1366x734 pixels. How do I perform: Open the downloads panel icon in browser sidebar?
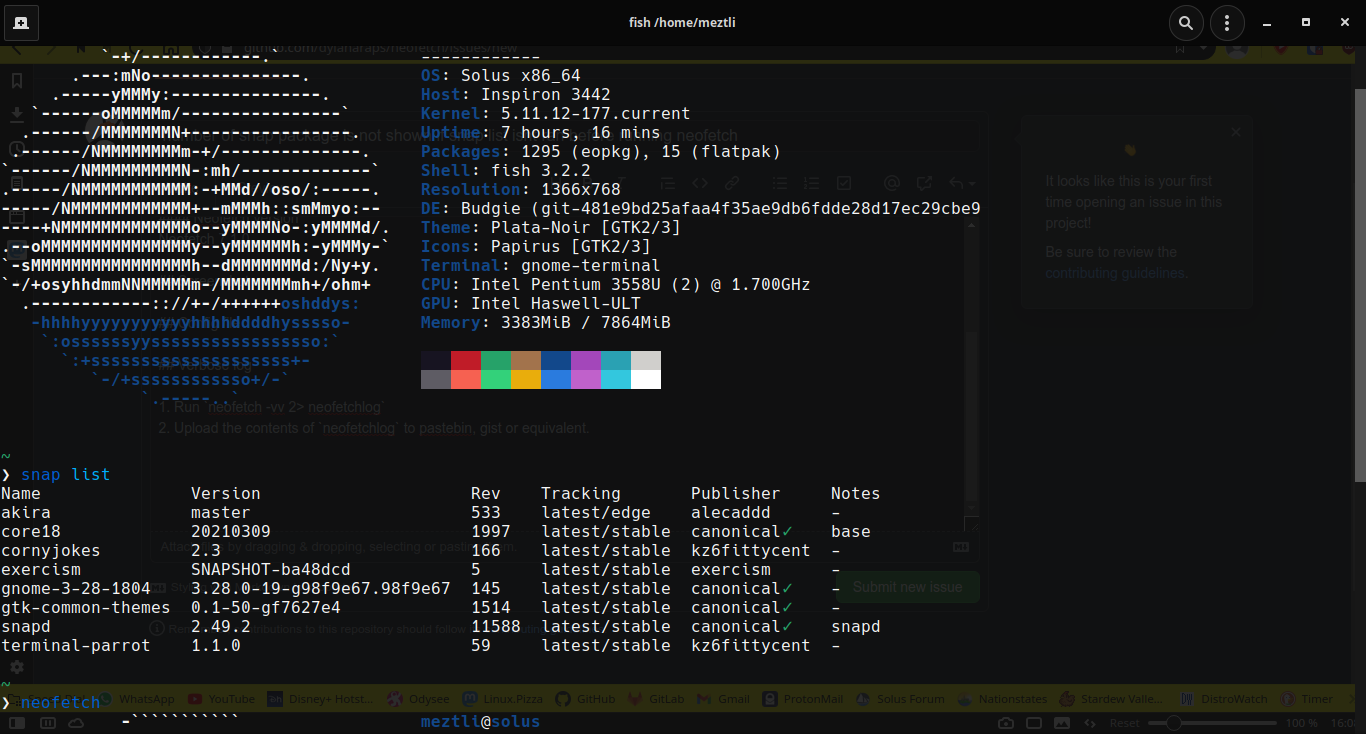(17, 114)
